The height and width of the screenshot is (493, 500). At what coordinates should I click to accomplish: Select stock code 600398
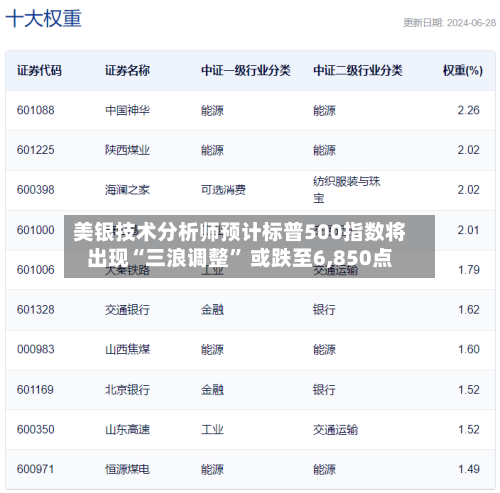click(36, 190)
